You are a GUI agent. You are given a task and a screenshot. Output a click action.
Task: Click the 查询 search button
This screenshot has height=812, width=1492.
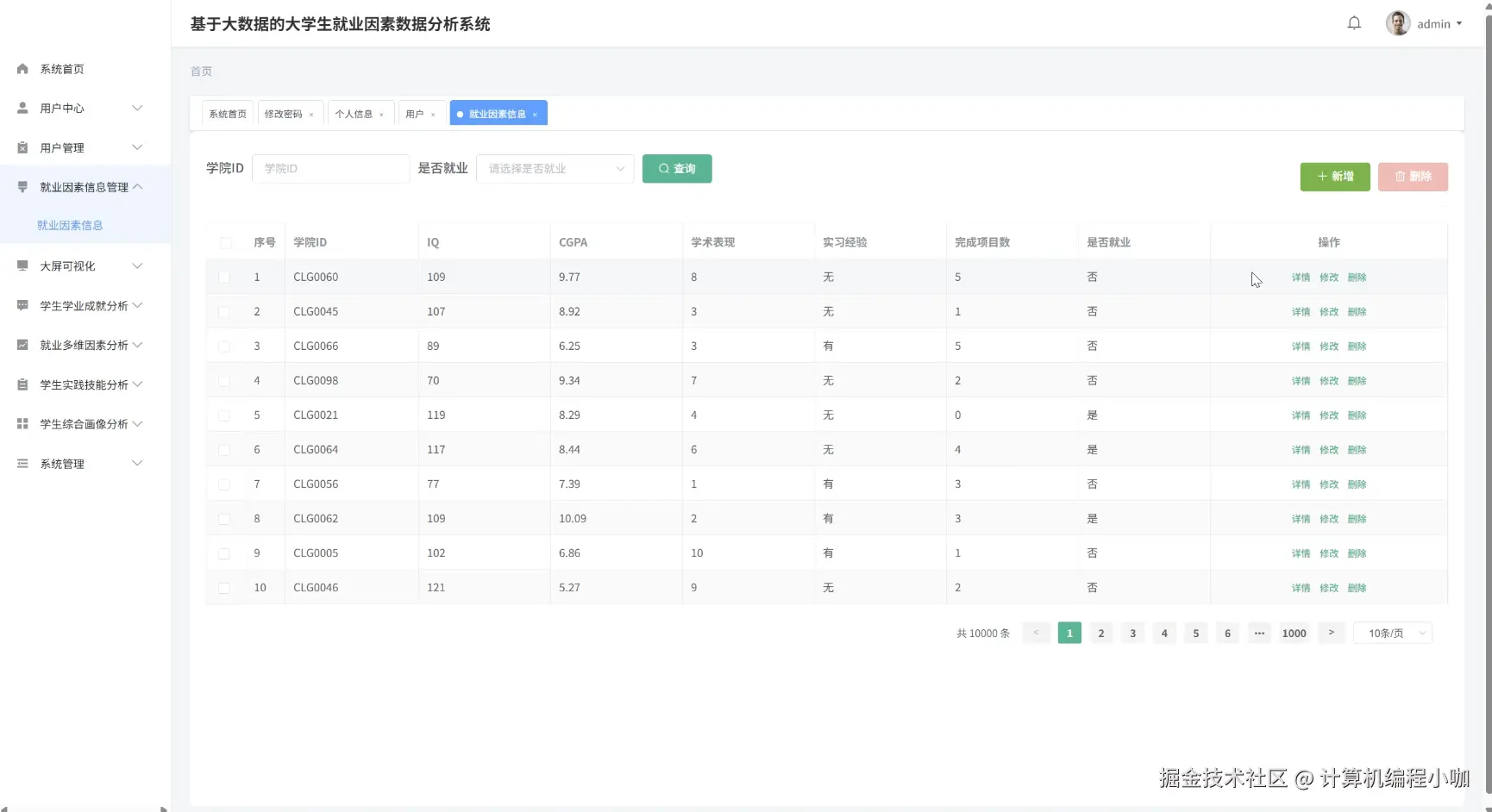[x=677, y=169]
